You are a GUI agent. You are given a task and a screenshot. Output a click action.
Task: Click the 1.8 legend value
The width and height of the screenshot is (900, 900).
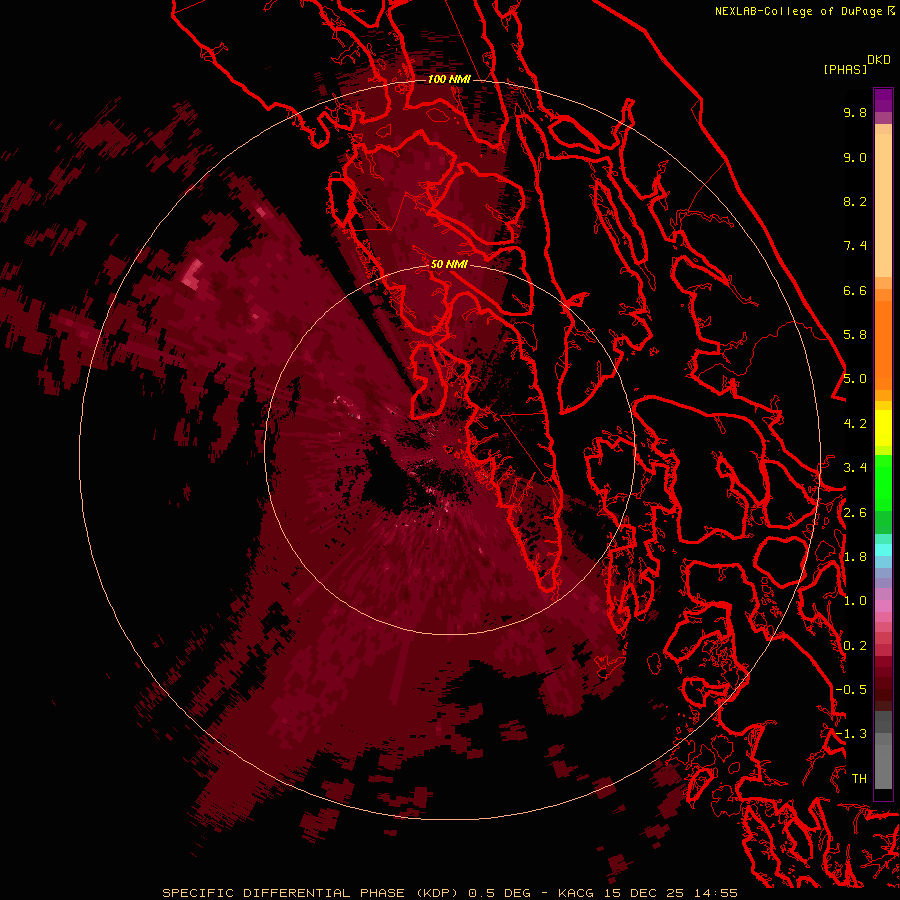click(x=855, y=557)
